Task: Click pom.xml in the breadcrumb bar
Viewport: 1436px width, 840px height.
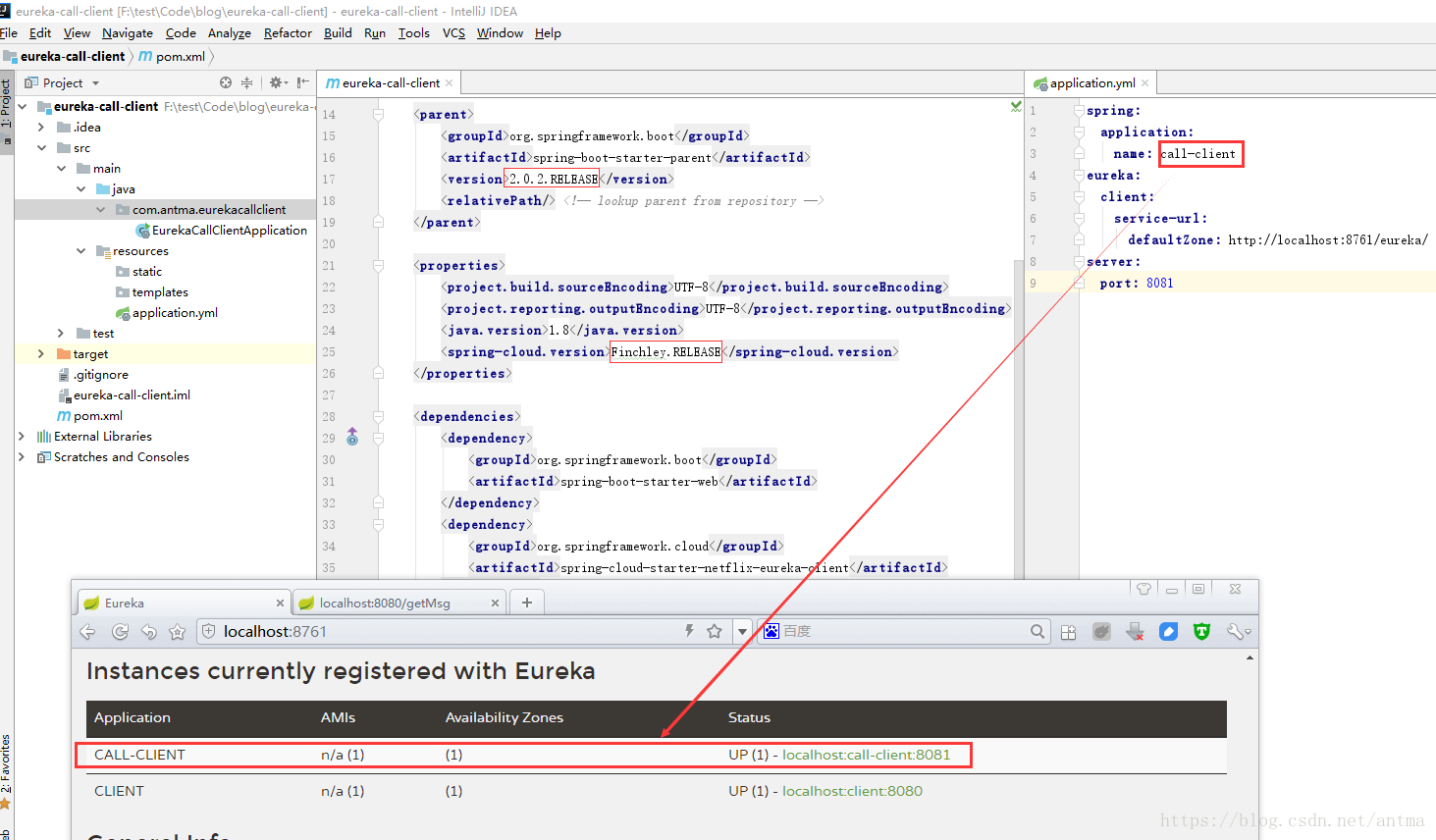Action: (x=173, y=56)
